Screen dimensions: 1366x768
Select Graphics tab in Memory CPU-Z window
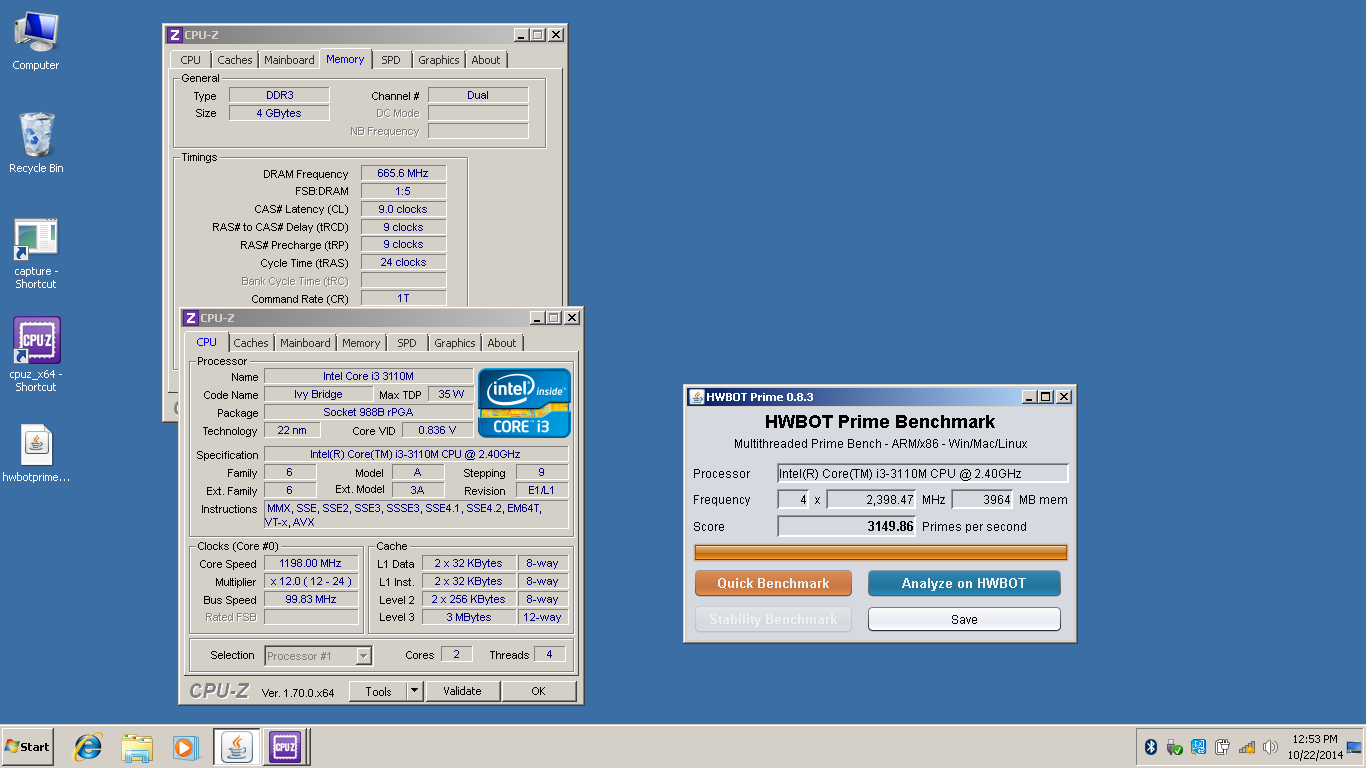(439, 60)
